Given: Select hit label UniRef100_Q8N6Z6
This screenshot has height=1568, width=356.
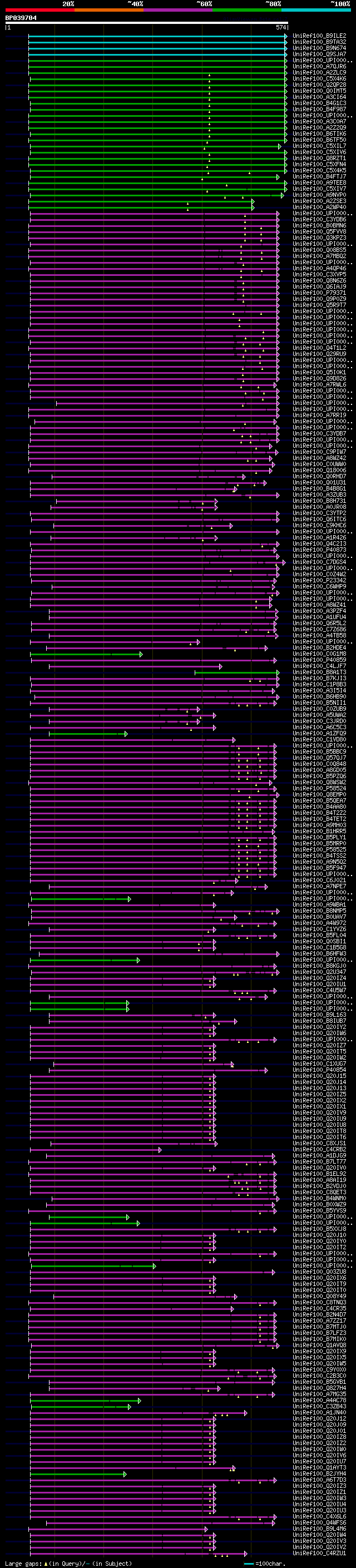Looking at the screenshot, I should (x=319, y=280).
